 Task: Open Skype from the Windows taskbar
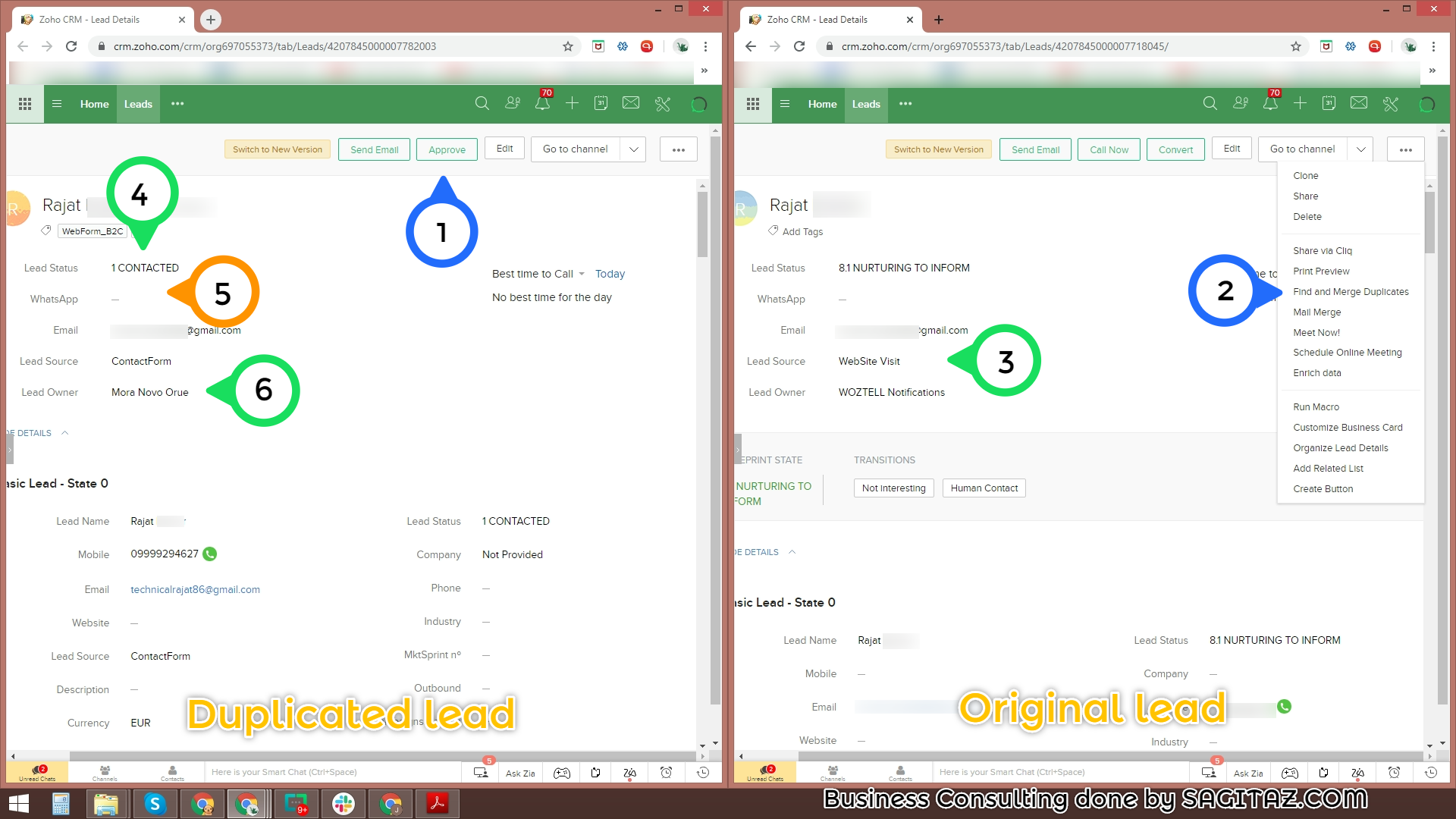click(155, 803)
